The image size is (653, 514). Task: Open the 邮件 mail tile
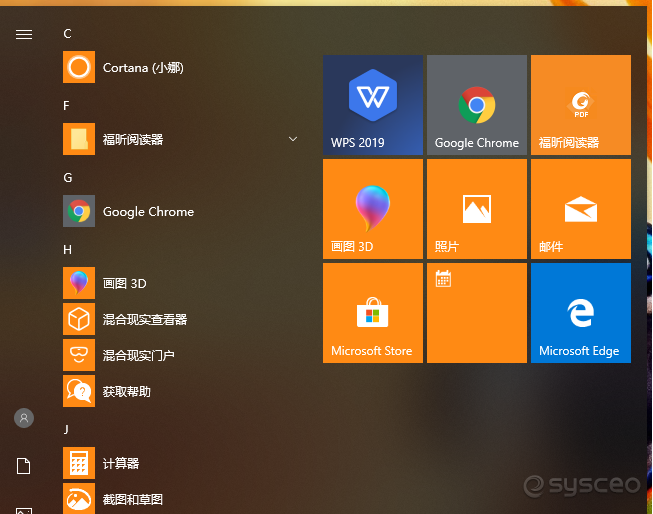point(581,209)
